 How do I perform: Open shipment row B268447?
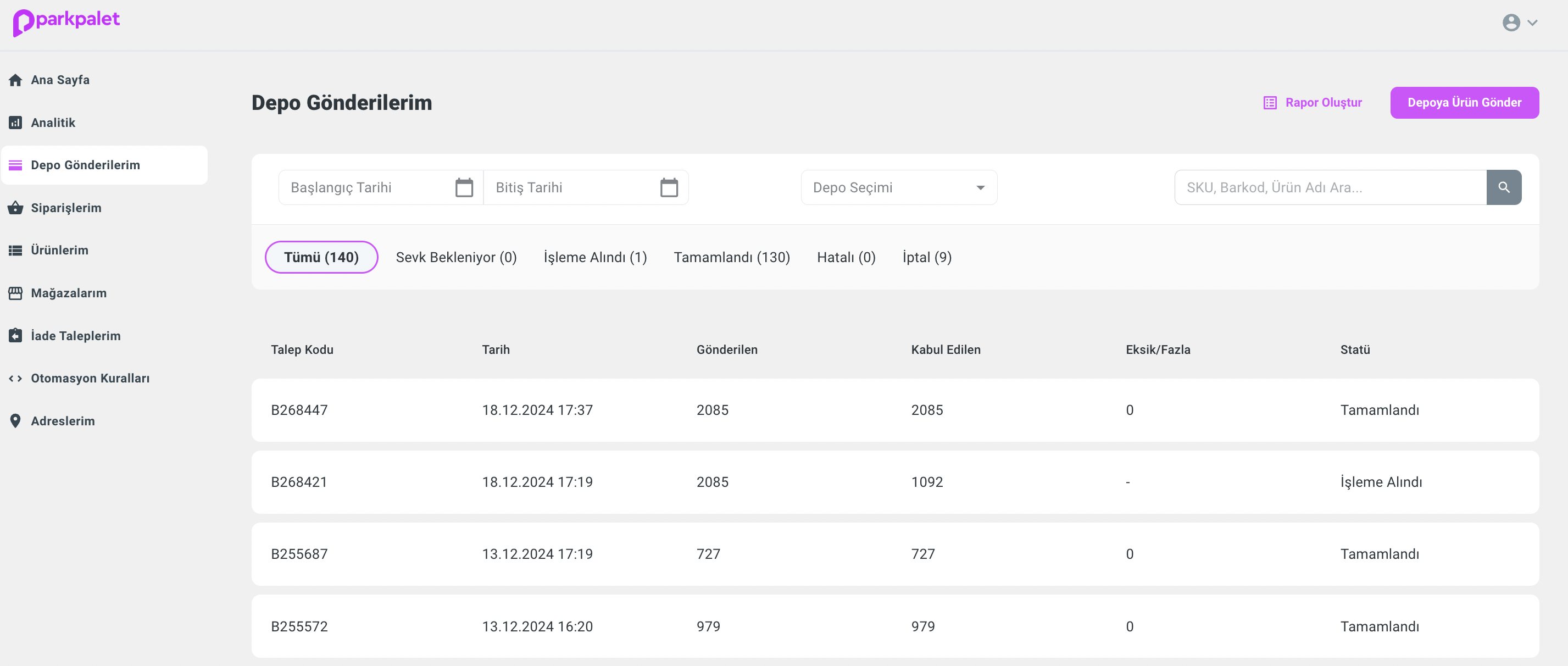(x=895, y=410)
